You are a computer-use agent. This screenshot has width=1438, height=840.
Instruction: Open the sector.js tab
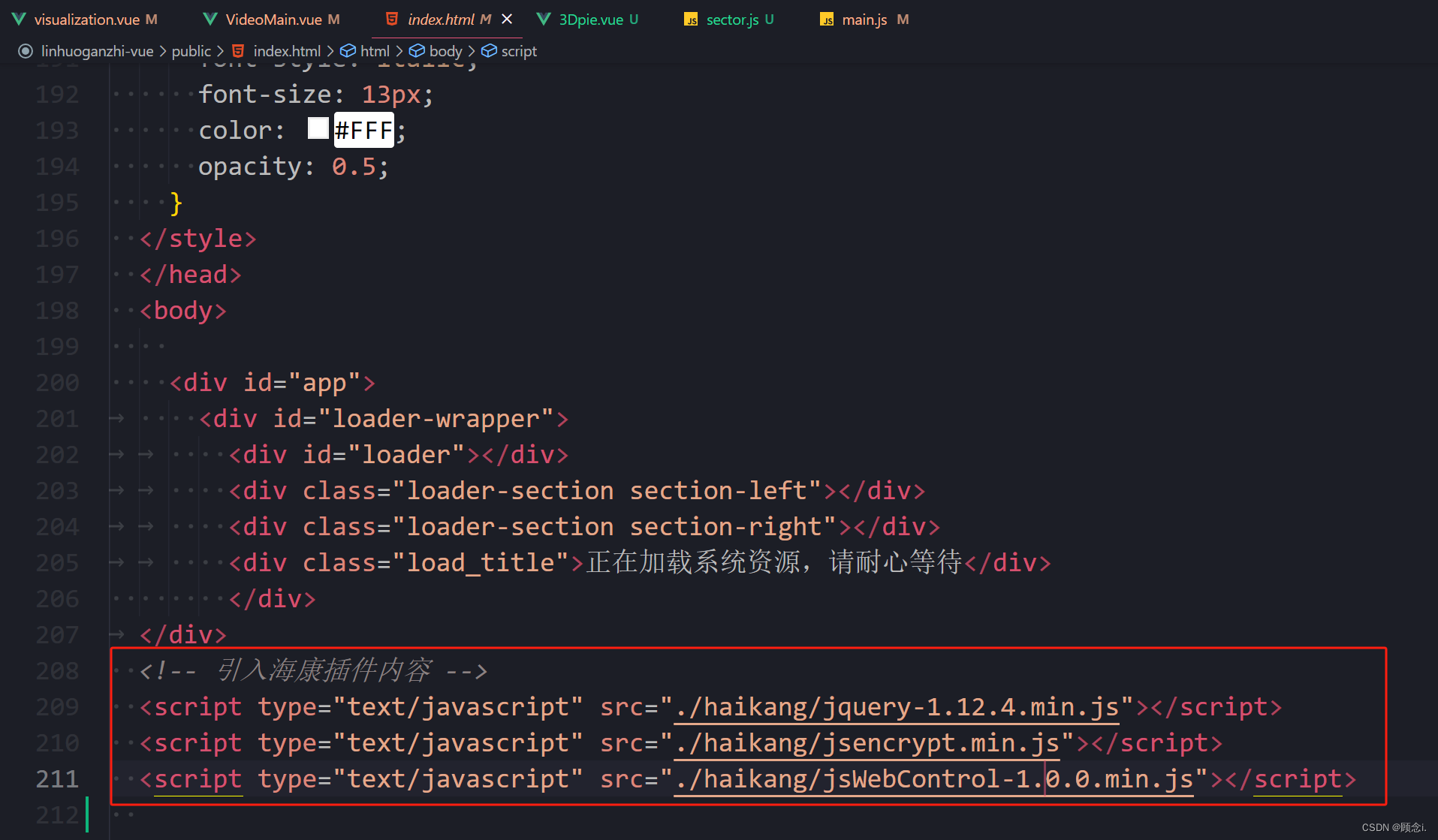point(731,20)
